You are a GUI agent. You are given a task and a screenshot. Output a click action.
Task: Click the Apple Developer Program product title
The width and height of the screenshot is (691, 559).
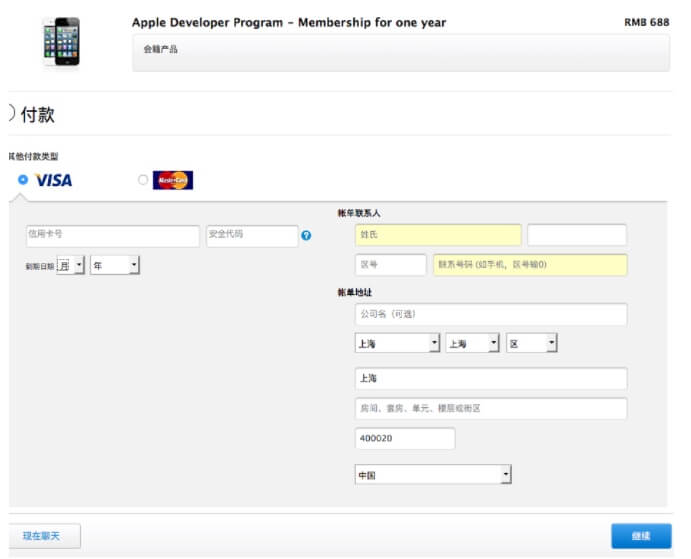pyautogui.click(x=289, y=22)
